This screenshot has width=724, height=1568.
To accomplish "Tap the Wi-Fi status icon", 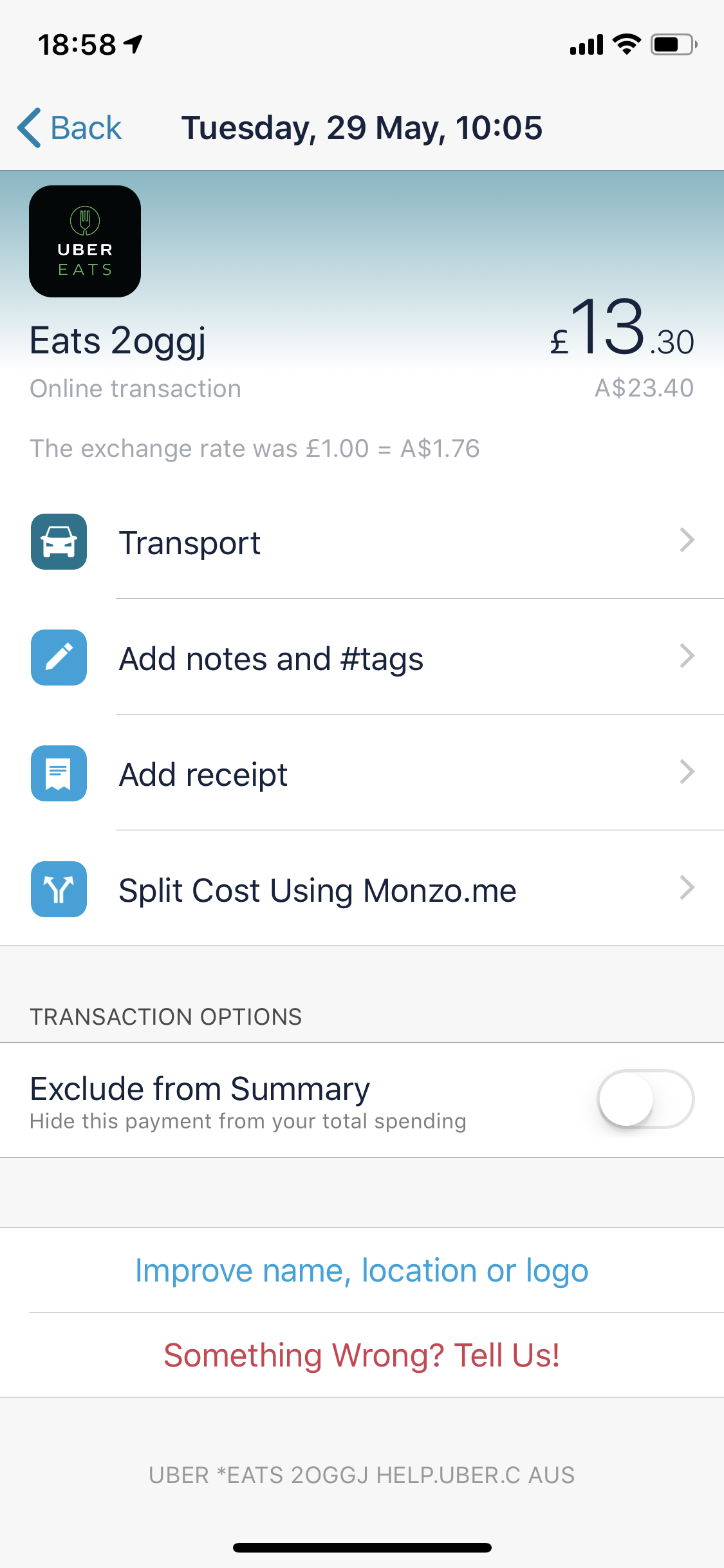I will tap(626, 44).
